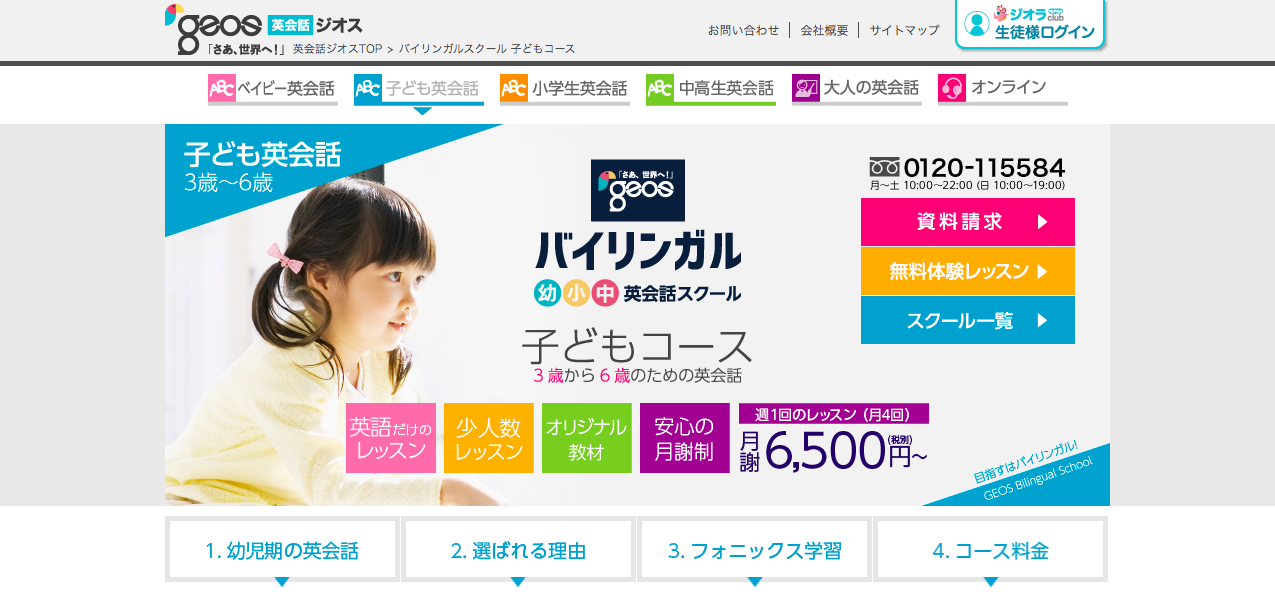
Task: Jump to 2. 選ばれる理由 section
Action: coord(518,550)
